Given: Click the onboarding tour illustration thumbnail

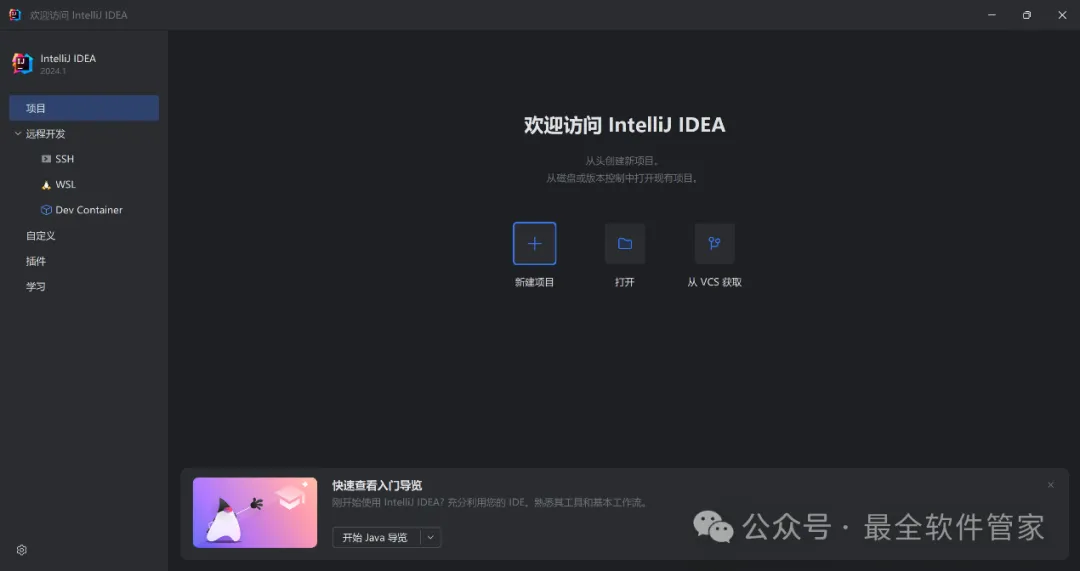Looking at the screenshot, I should point(255,512).
